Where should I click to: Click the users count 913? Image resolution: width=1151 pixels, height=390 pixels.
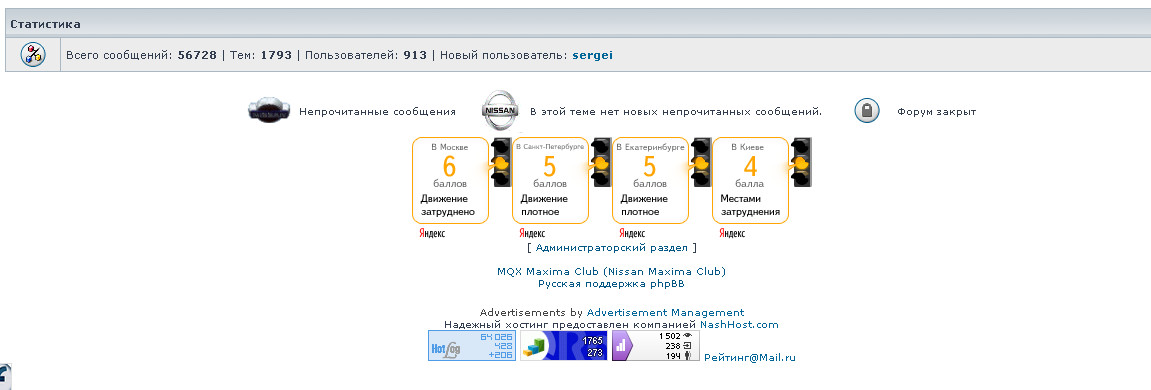[415, 55]
